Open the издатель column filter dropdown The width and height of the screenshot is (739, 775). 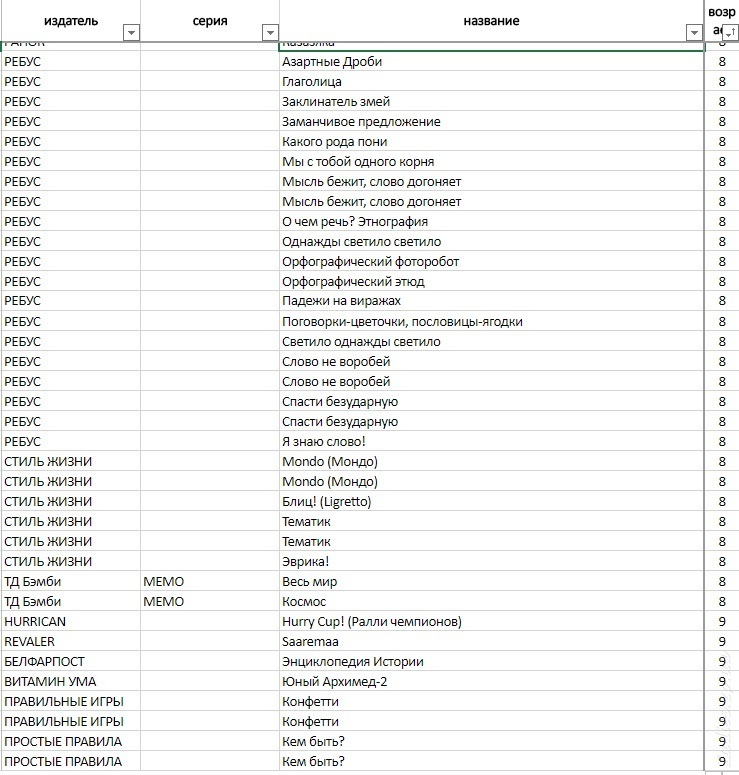131,33
